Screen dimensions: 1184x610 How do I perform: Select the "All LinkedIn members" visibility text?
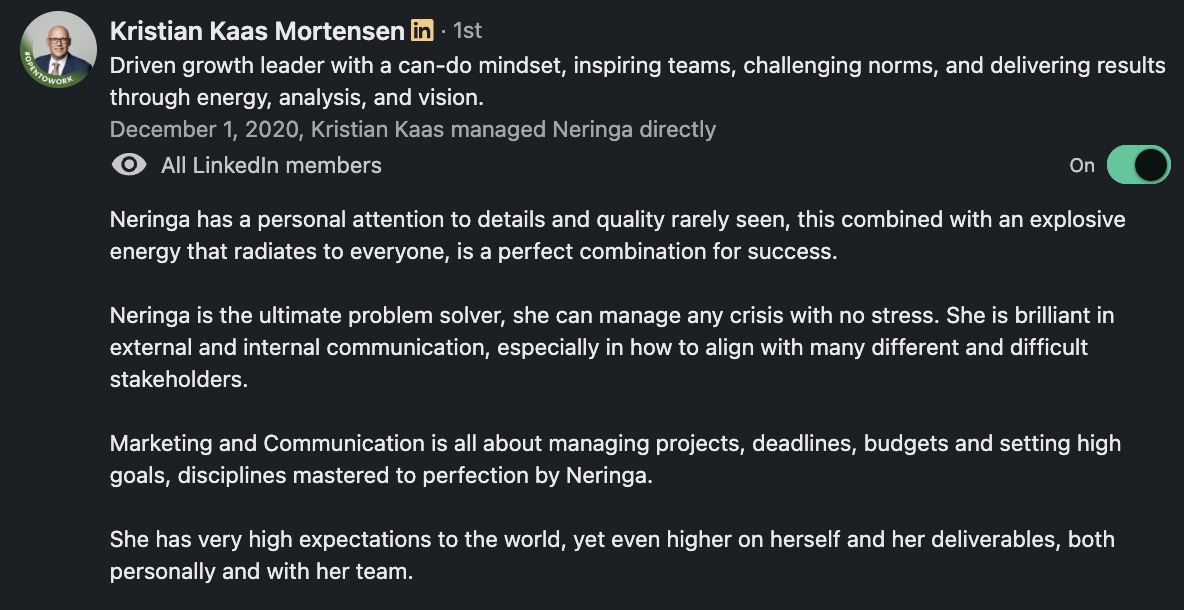tap(271, 166)
